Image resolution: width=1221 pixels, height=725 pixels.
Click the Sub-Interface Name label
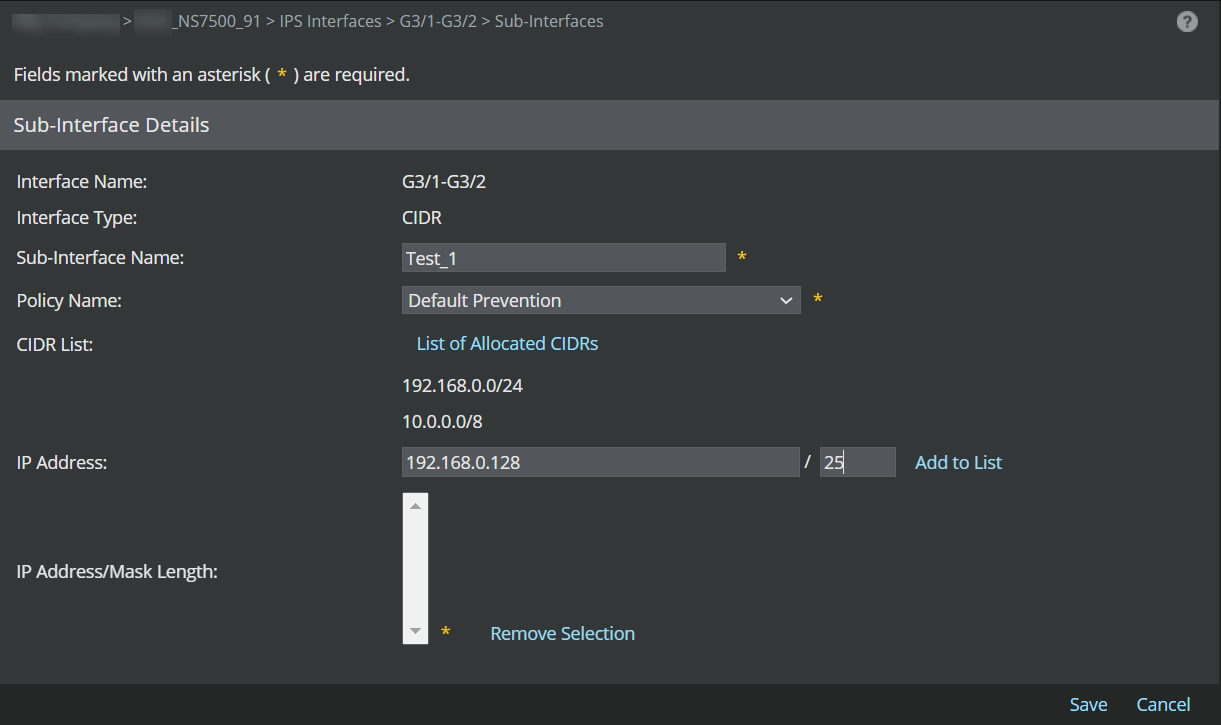click(101, 257)
